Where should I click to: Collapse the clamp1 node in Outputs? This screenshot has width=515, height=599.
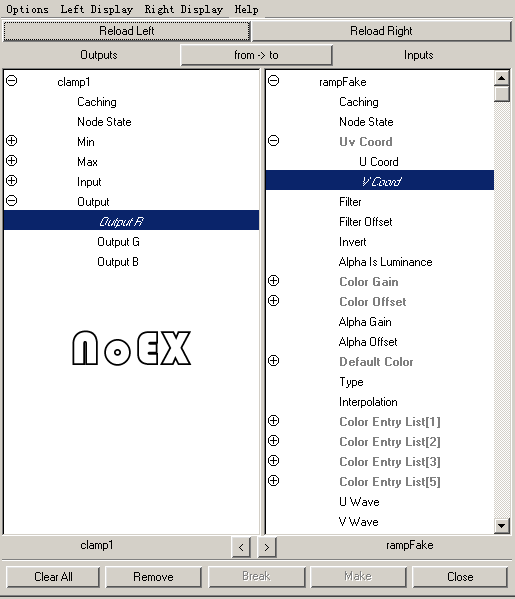(12, 81)
